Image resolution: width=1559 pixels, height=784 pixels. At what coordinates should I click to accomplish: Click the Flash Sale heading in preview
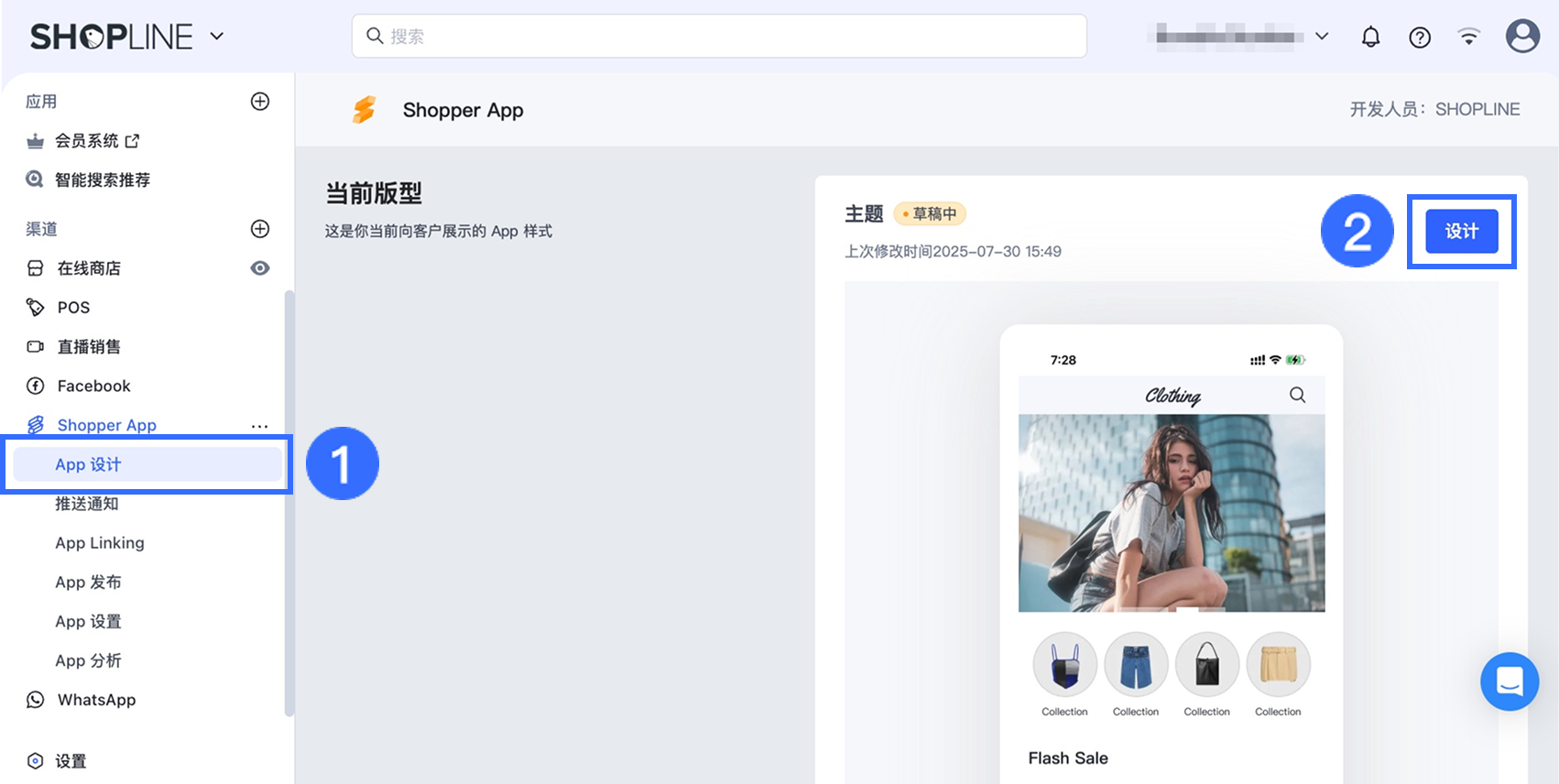coord(1068,758)
